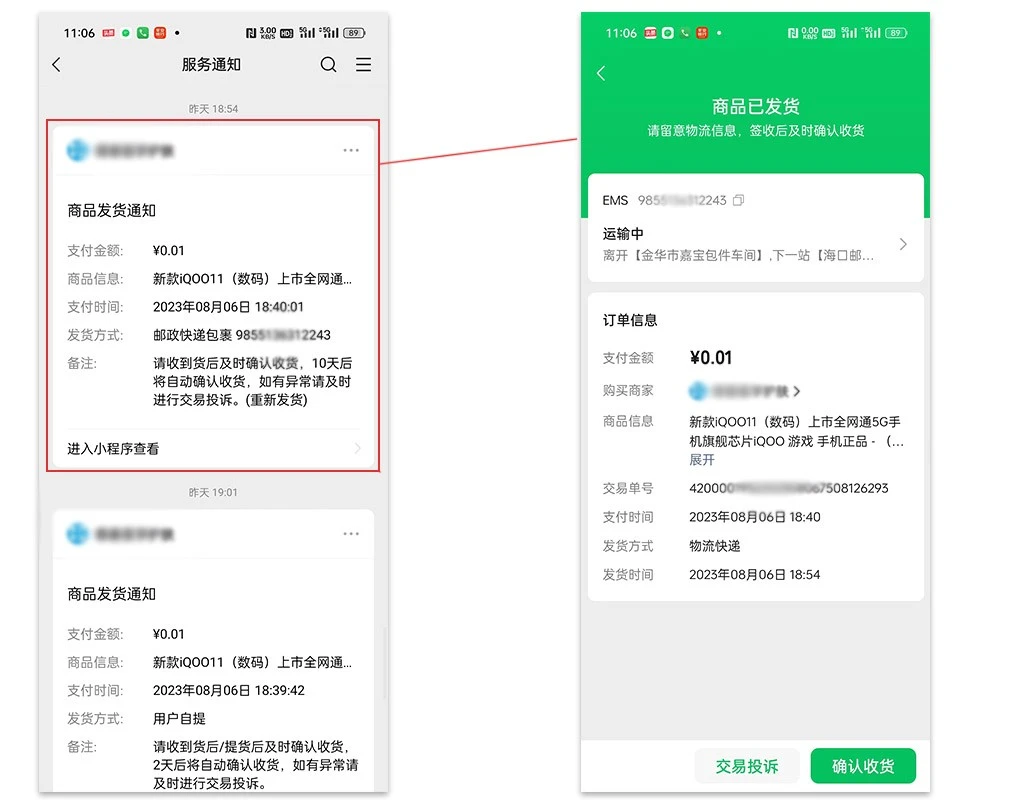Tap the 确认收货 button
Viewport: 1024px width, 800px height.
[x=863, y=766]
